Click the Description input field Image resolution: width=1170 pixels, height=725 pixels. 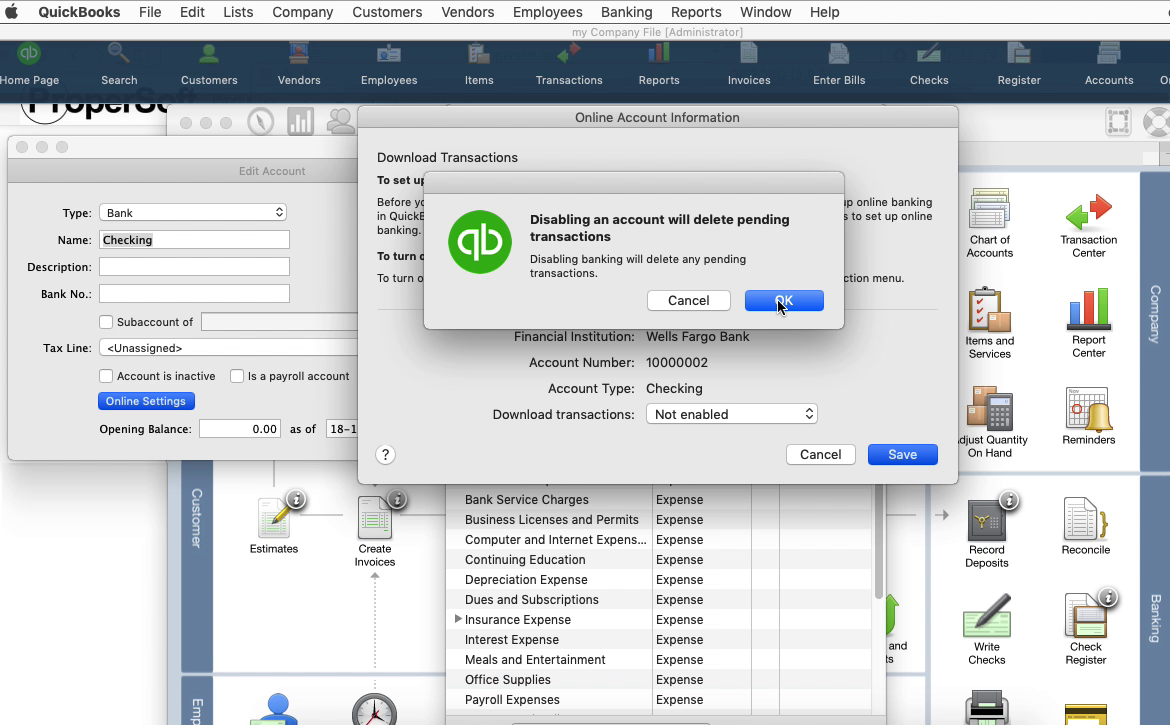pyautogui.click(x=194, y=266)
